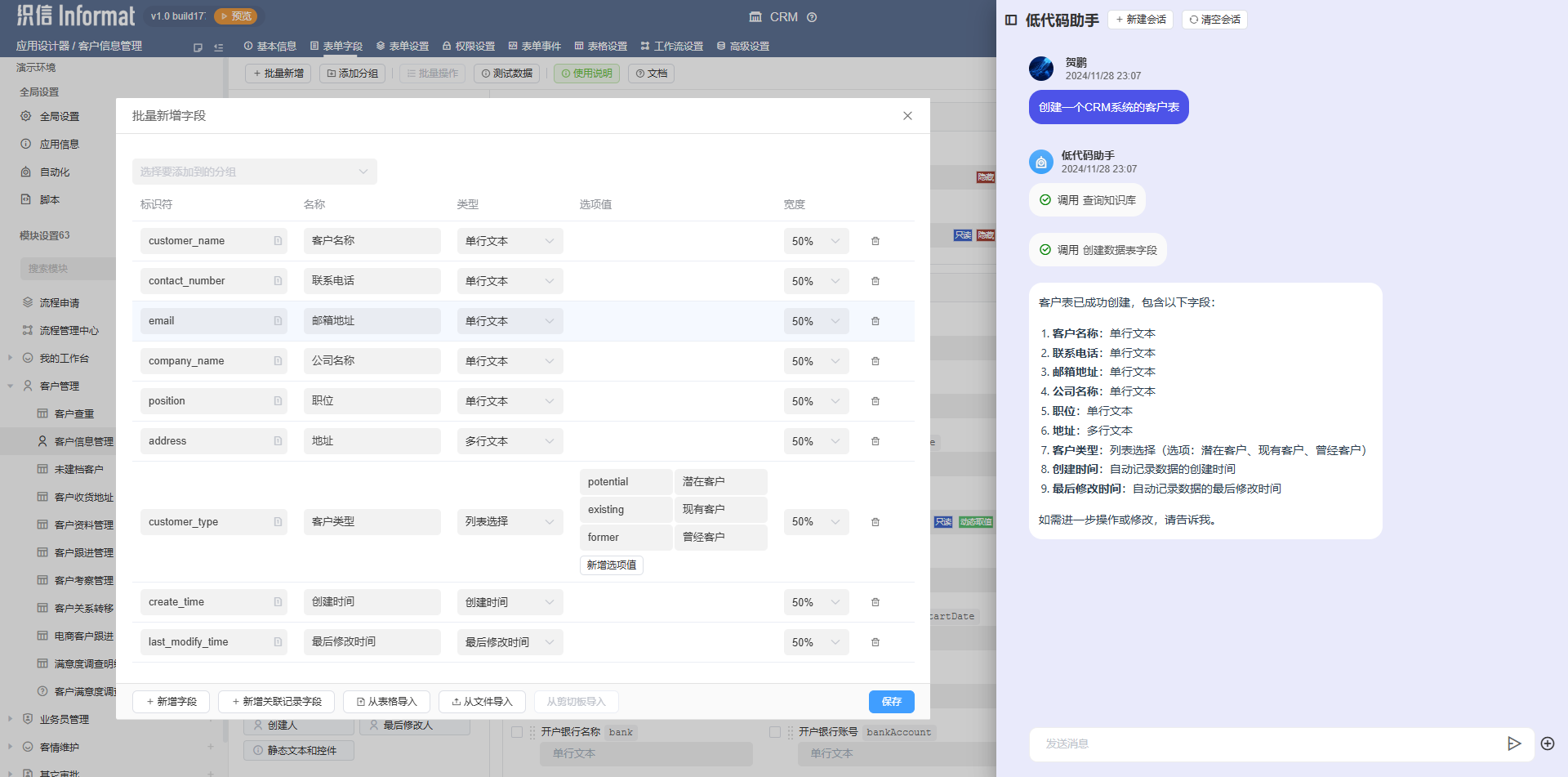Screen dimensions: 1568x777
Task: Save the fields with the 保存 button
Action: [x=891, y=701]
